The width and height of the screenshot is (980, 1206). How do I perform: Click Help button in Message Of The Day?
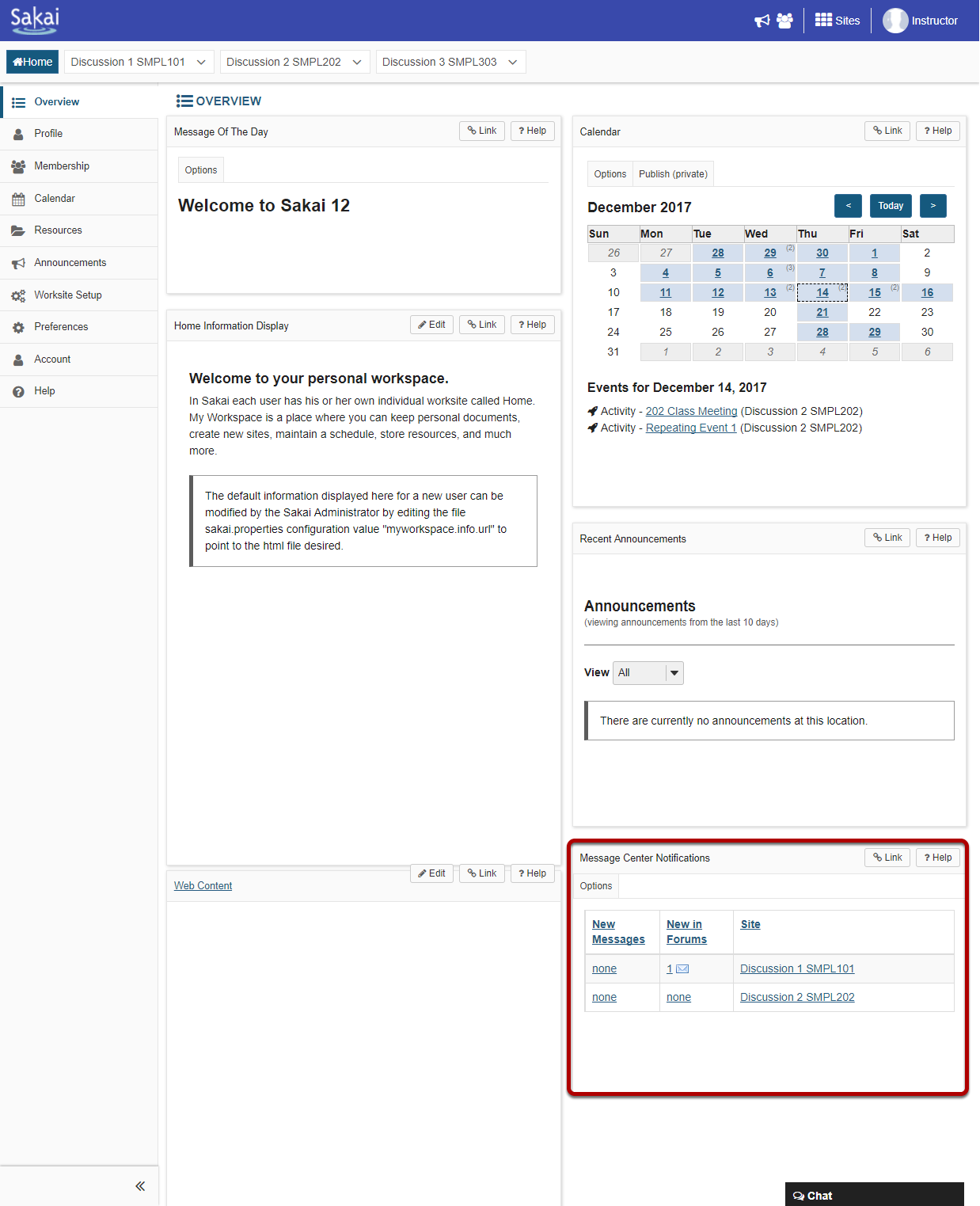(533, 131)
